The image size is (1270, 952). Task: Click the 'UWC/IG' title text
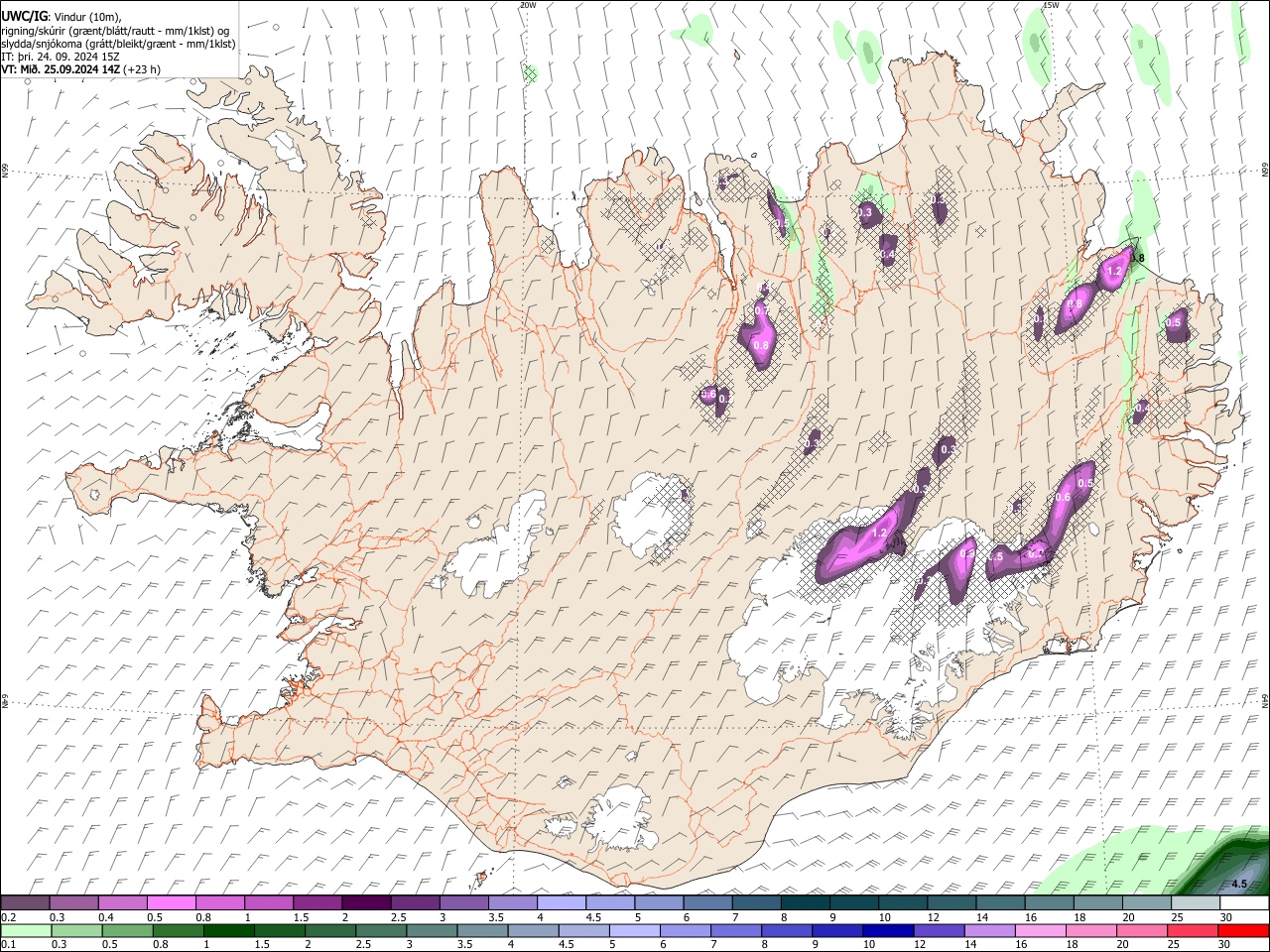pyautogui.click(x=23, y=16)
